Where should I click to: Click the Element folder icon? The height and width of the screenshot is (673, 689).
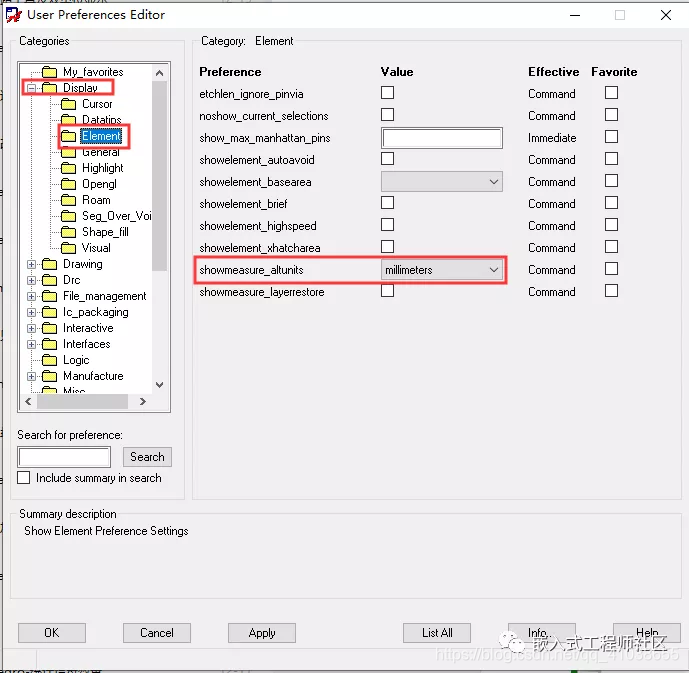(68, 136)
